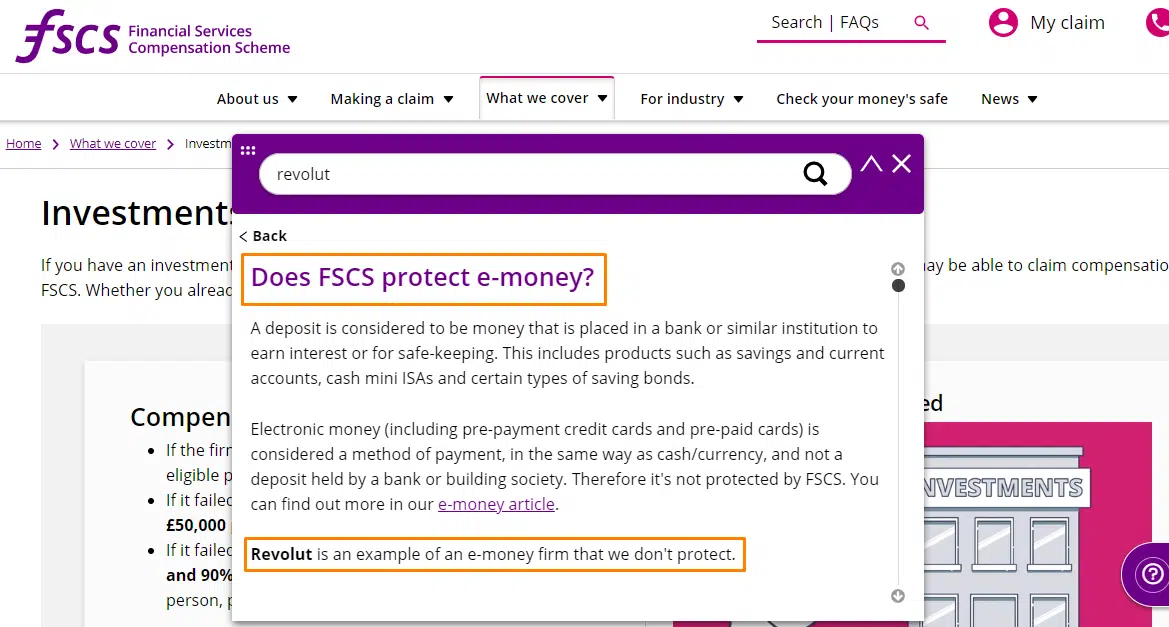The height and width of the screenshot is (627, 1169).
Task: Open the My claim account icon
Action: pyautogui.click(x=1003, y=22)
